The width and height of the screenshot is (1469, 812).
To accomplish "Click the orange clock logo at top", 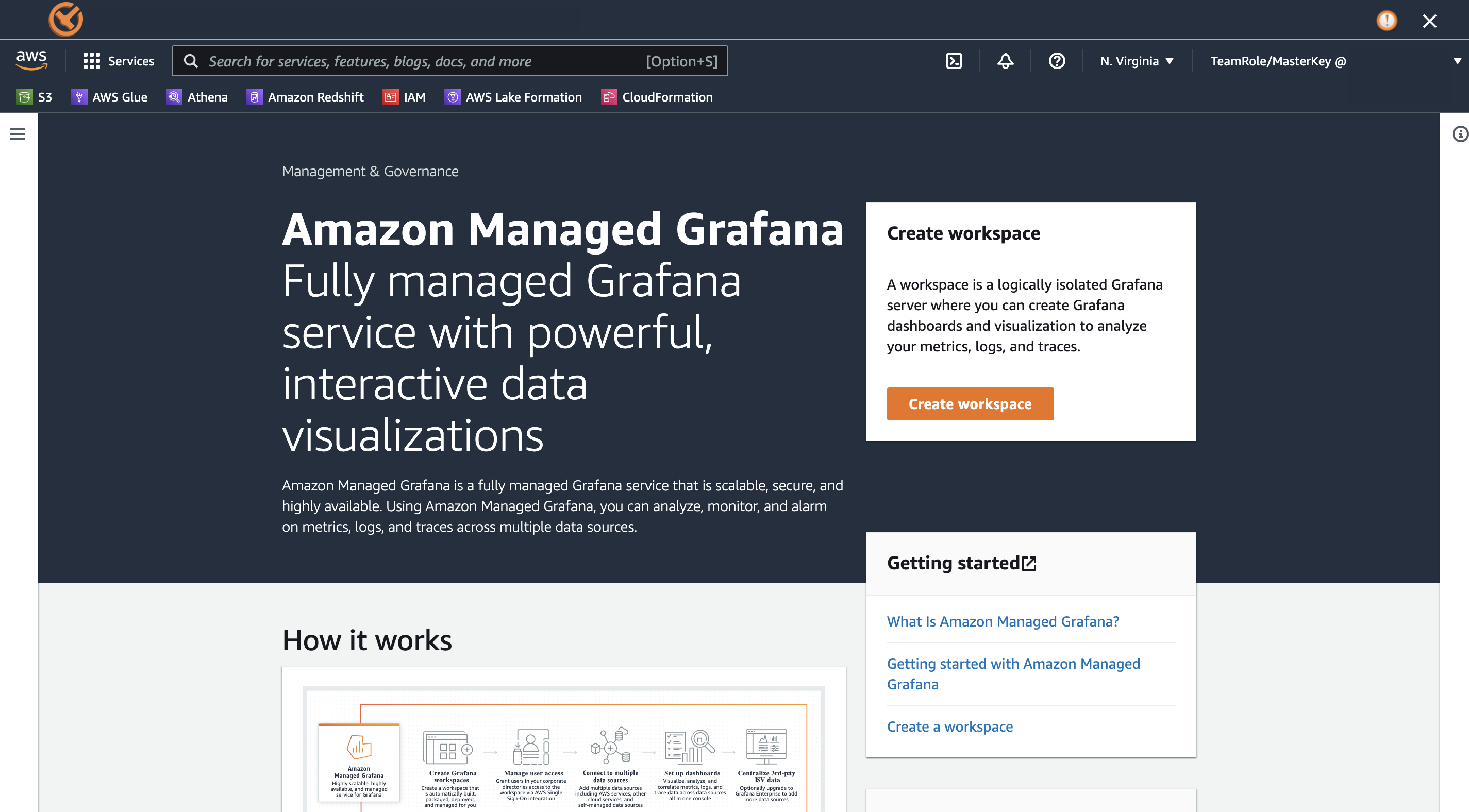I will pyautogui.click(x=66, y=20).
